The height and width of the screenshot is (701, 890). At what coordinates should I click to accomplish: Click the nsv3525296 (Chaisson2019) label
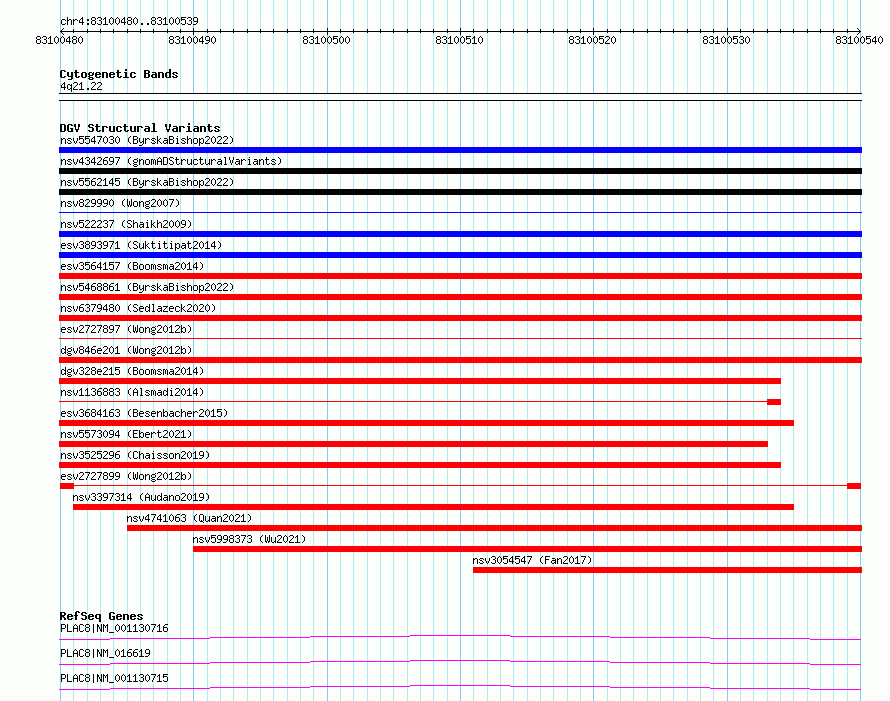(x=135, y=455)
